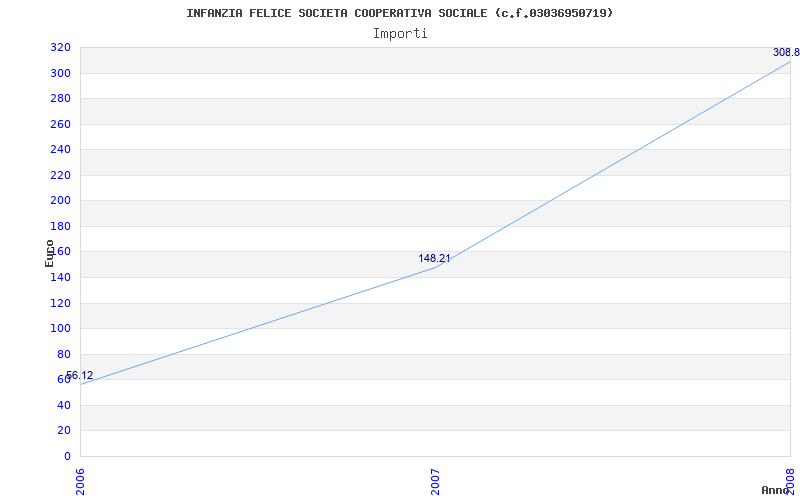Click the y-axis value 180
The height and width of the screenshot is (500, 800).
pyautogui.click(x=60, y=226)
